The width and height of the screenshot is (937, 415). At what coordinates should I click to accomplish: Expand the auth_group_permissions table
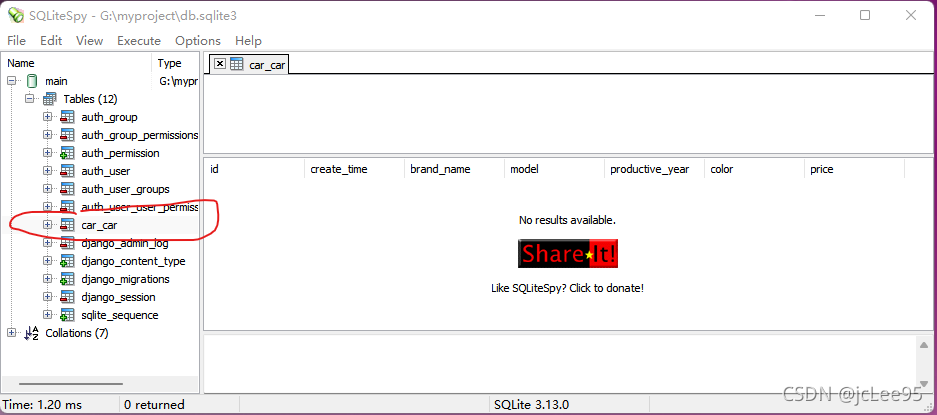coord(47,135)
